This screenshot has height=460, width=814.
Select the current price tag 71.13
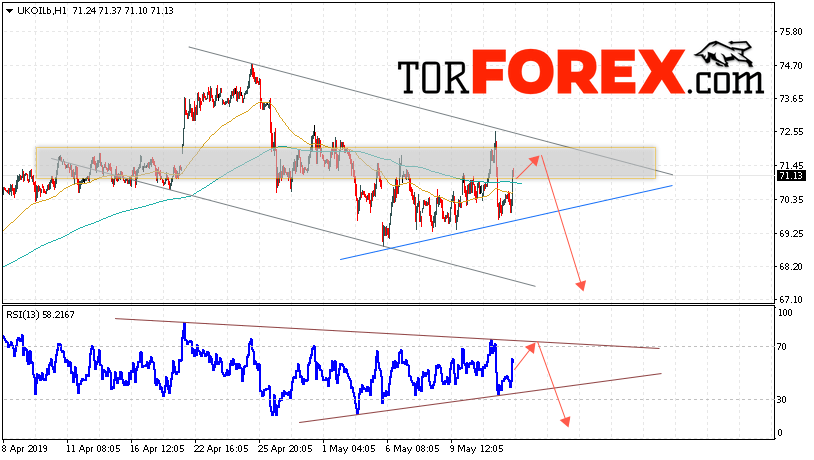tap(791, 176)
